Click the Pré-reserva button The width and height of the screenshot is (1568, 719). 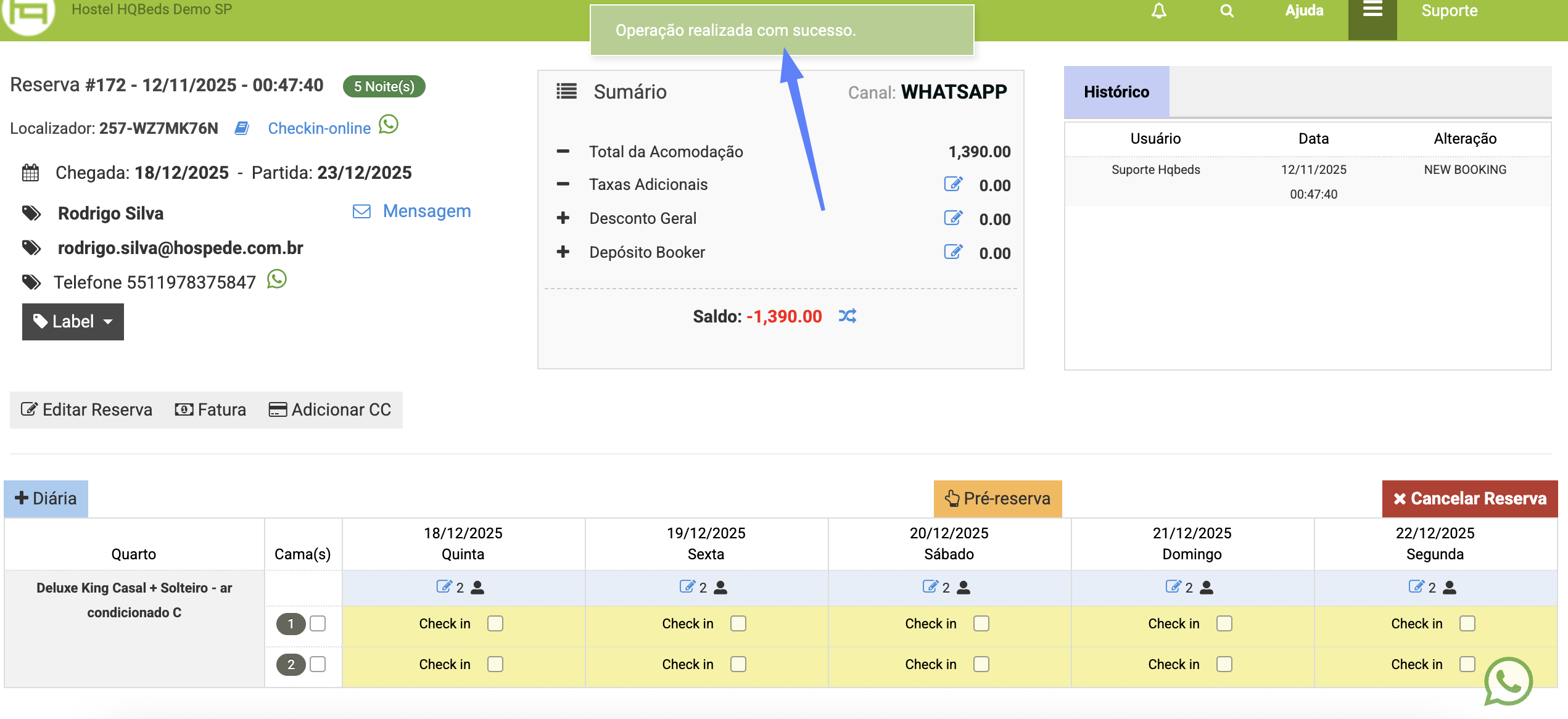pos(997,498)
